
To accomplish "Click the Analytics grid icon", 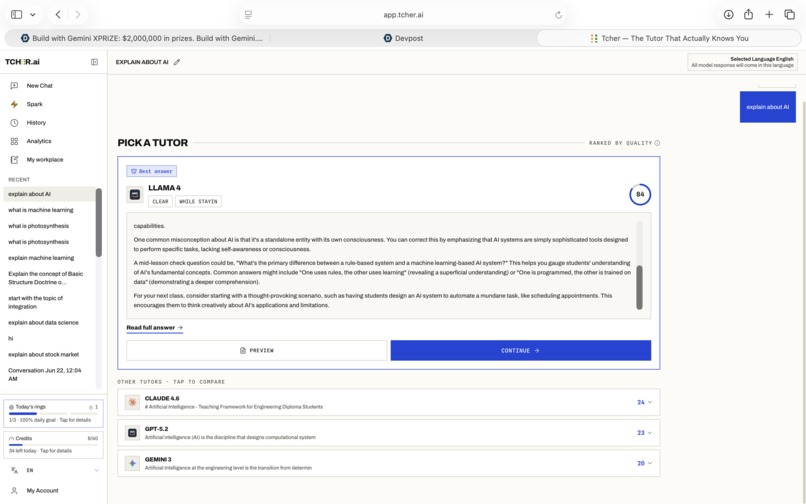I will click(x=14, y=141).
